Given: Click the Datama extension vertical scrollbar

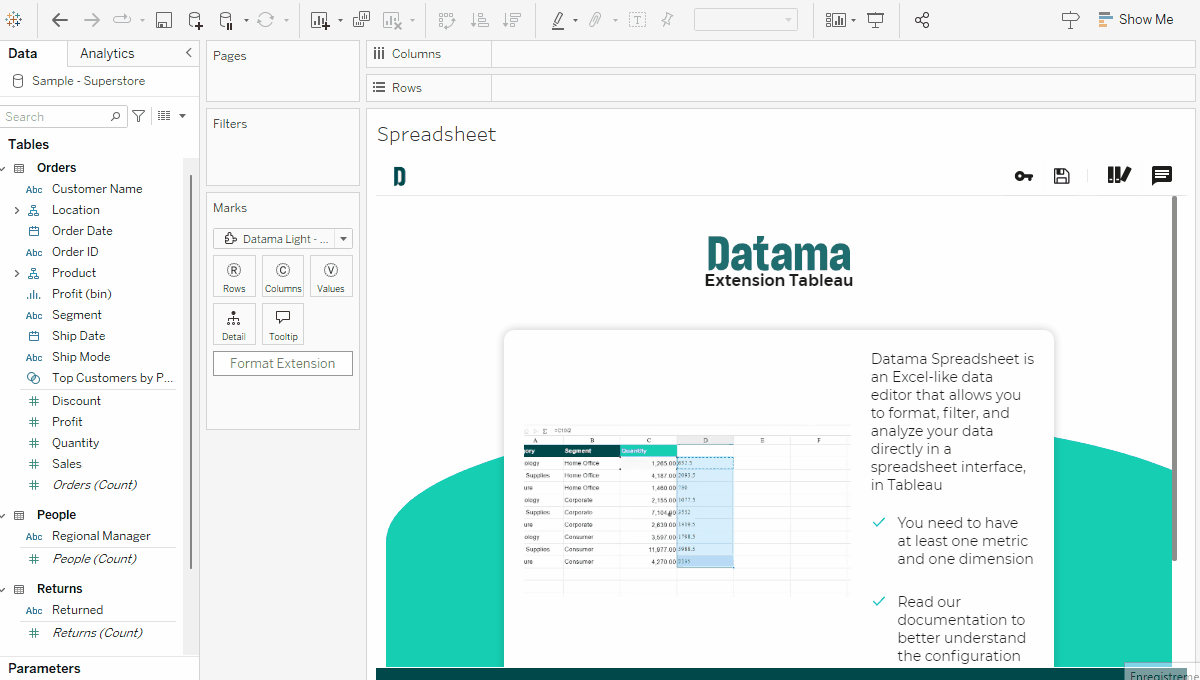Looking at the screenshot, I should tap(1174, 430).
